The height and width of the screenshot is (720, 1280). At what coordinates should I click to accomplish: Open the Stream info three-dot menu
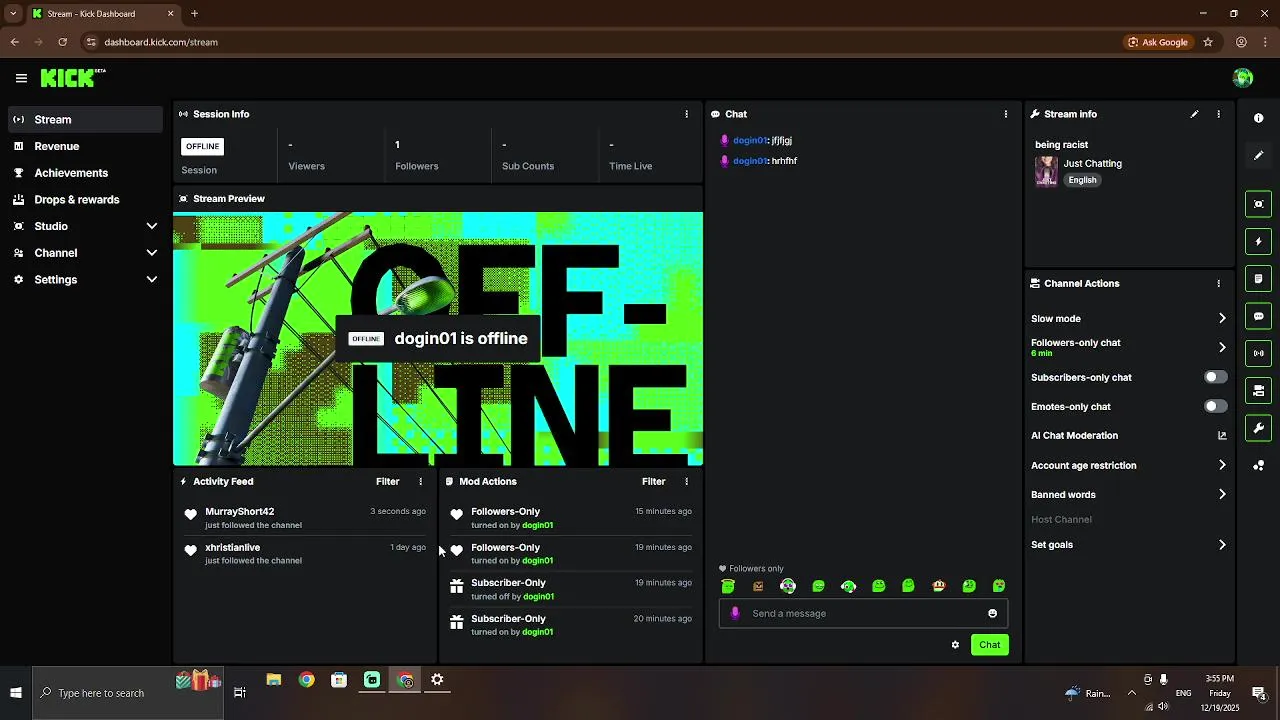click(x=1218, y=114)
